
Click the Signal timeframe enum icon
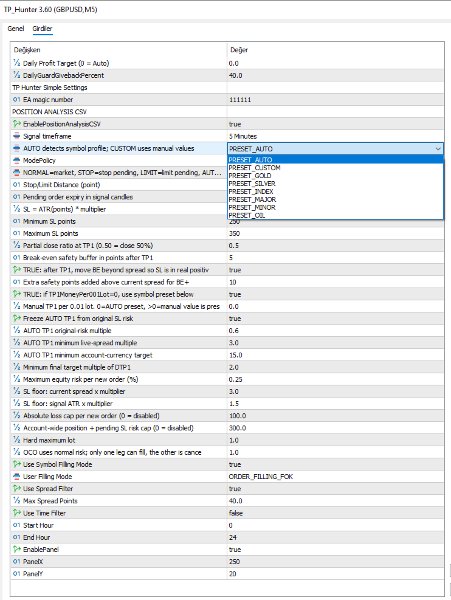16,136
